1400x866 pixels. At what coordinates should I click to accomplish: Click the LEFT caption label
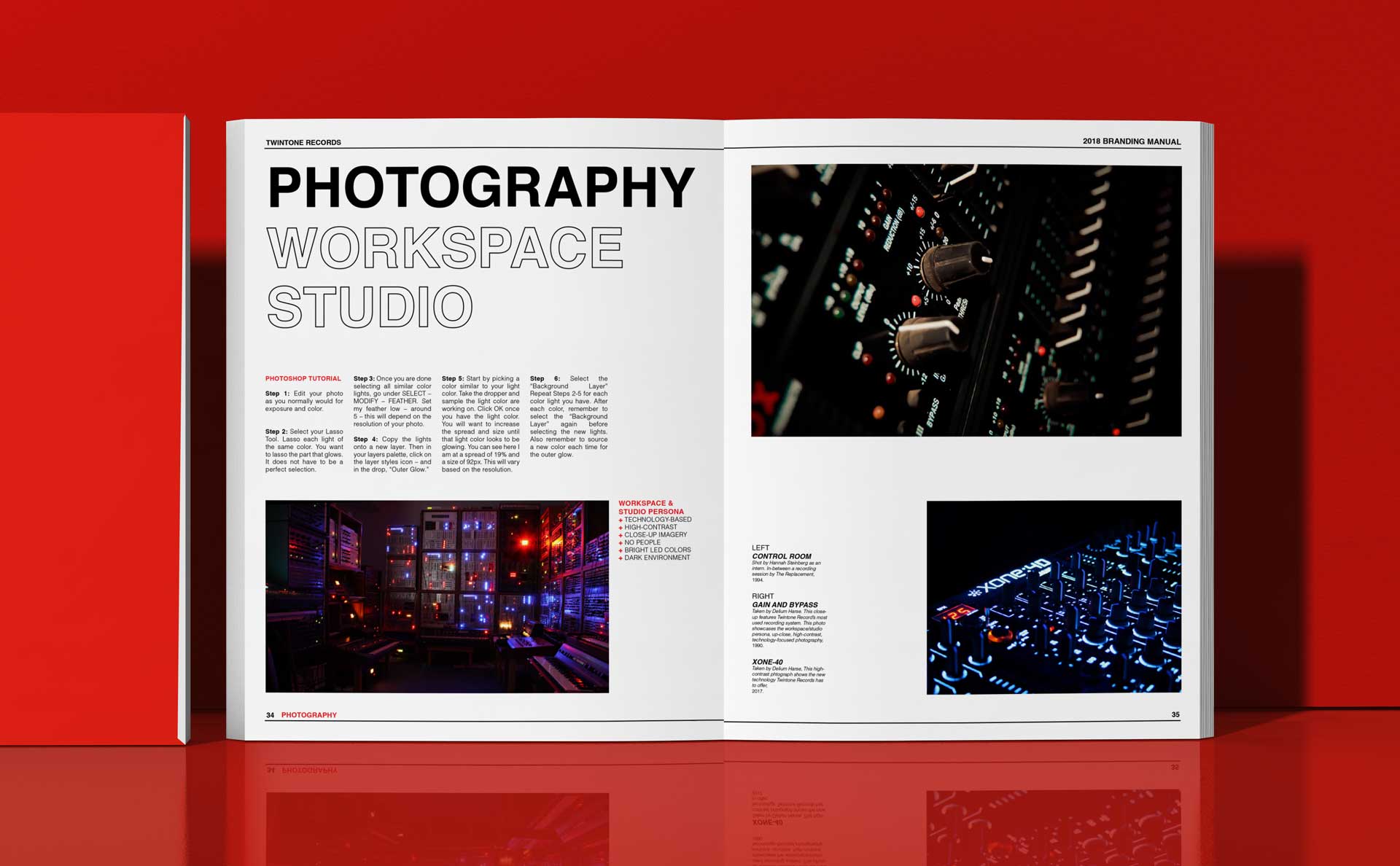pyautogui.click(x=761, y=547)
